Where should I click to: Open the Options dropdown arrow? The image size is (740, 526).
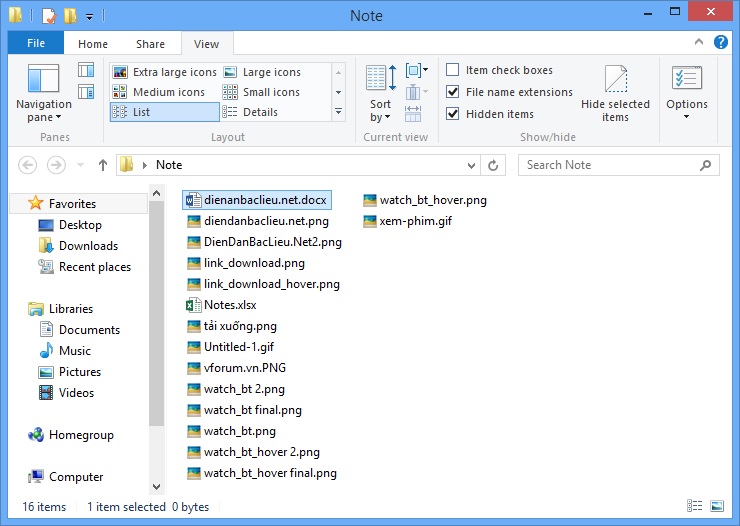click(687, 117)
